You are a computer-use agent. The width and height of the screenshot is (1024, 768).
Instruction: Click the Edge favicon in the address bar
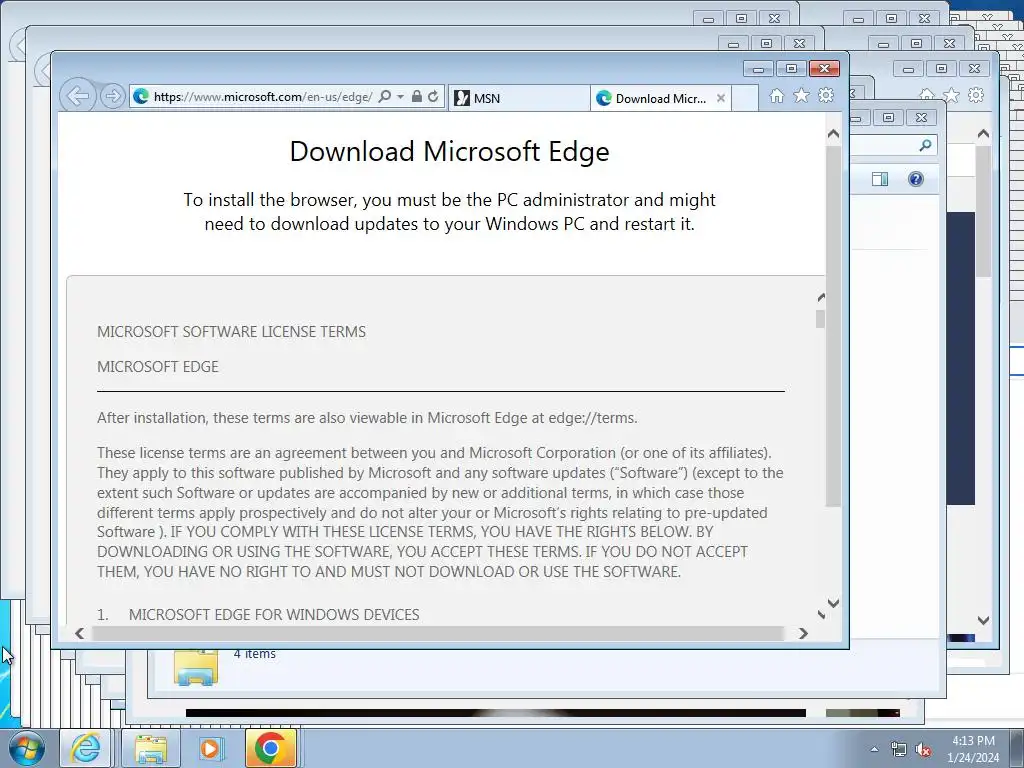pyautogui.click(x=140, y=97)
